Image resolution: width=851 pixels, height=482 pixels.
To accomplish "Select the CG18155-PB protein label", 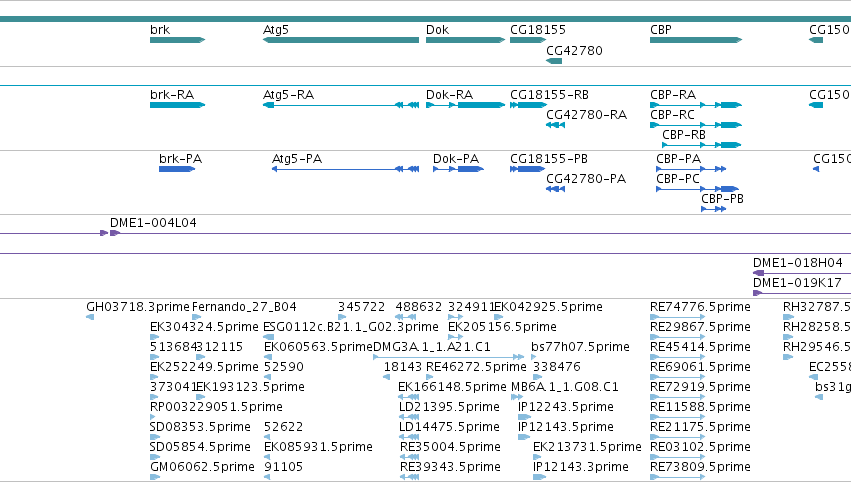I will pyautogui.click(x=549, y=158).
